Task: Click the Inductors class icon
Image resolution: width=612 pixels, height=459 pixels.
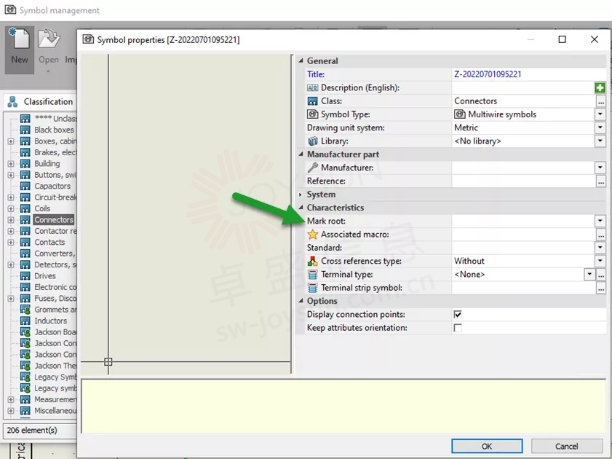Action: 25,321
